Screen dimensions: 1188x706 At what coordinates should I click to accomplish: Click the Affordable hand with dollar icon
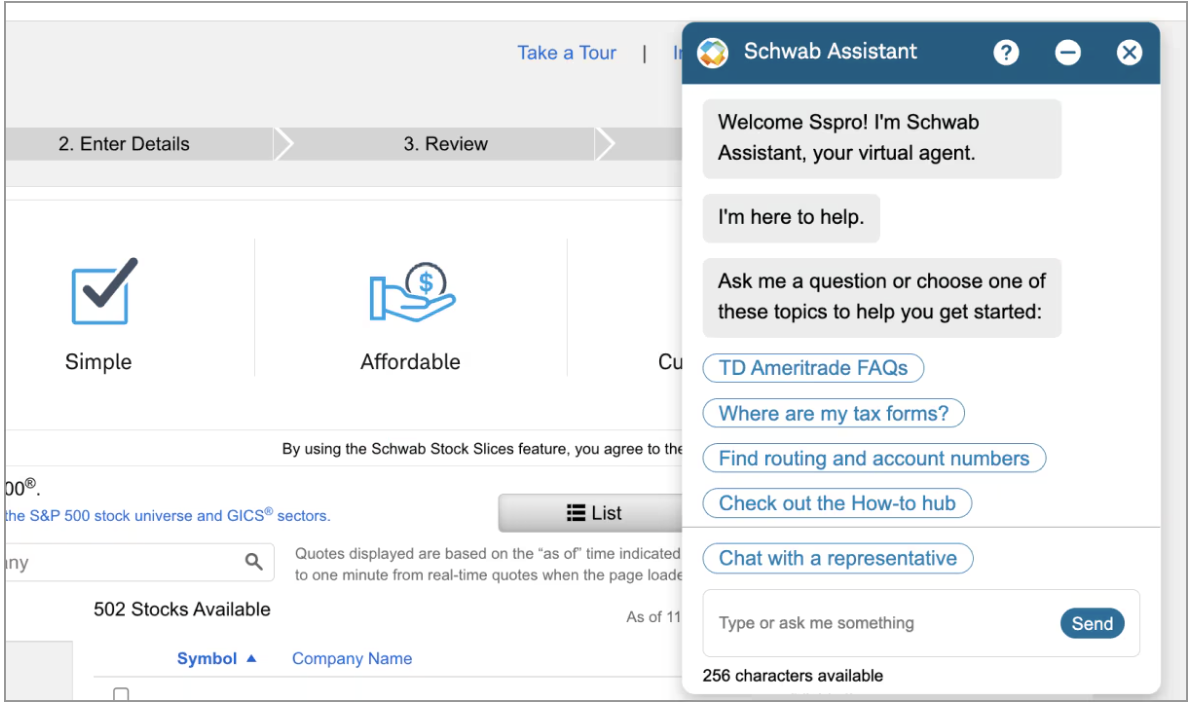click(411, 292)
